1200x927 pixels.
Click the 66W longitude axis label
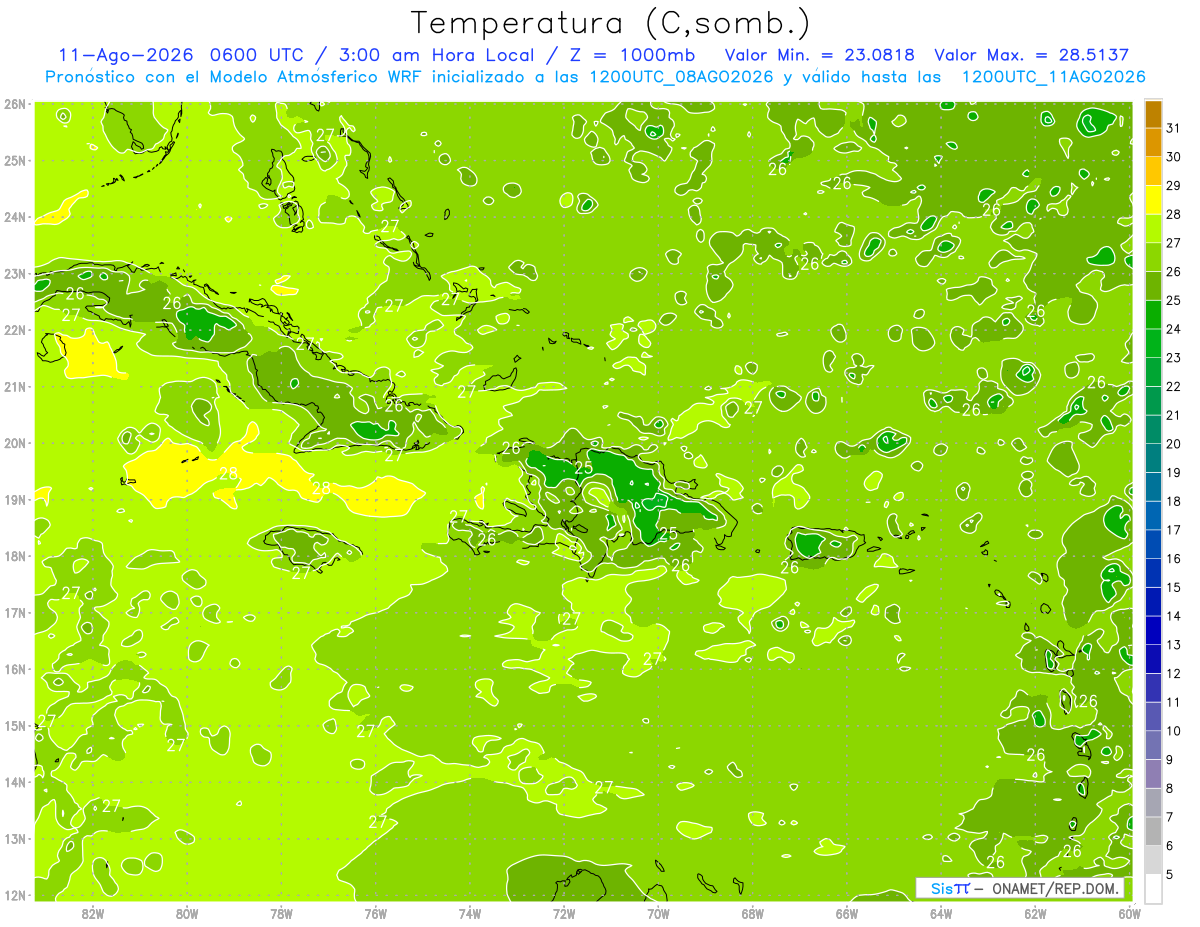coord(847,913)
